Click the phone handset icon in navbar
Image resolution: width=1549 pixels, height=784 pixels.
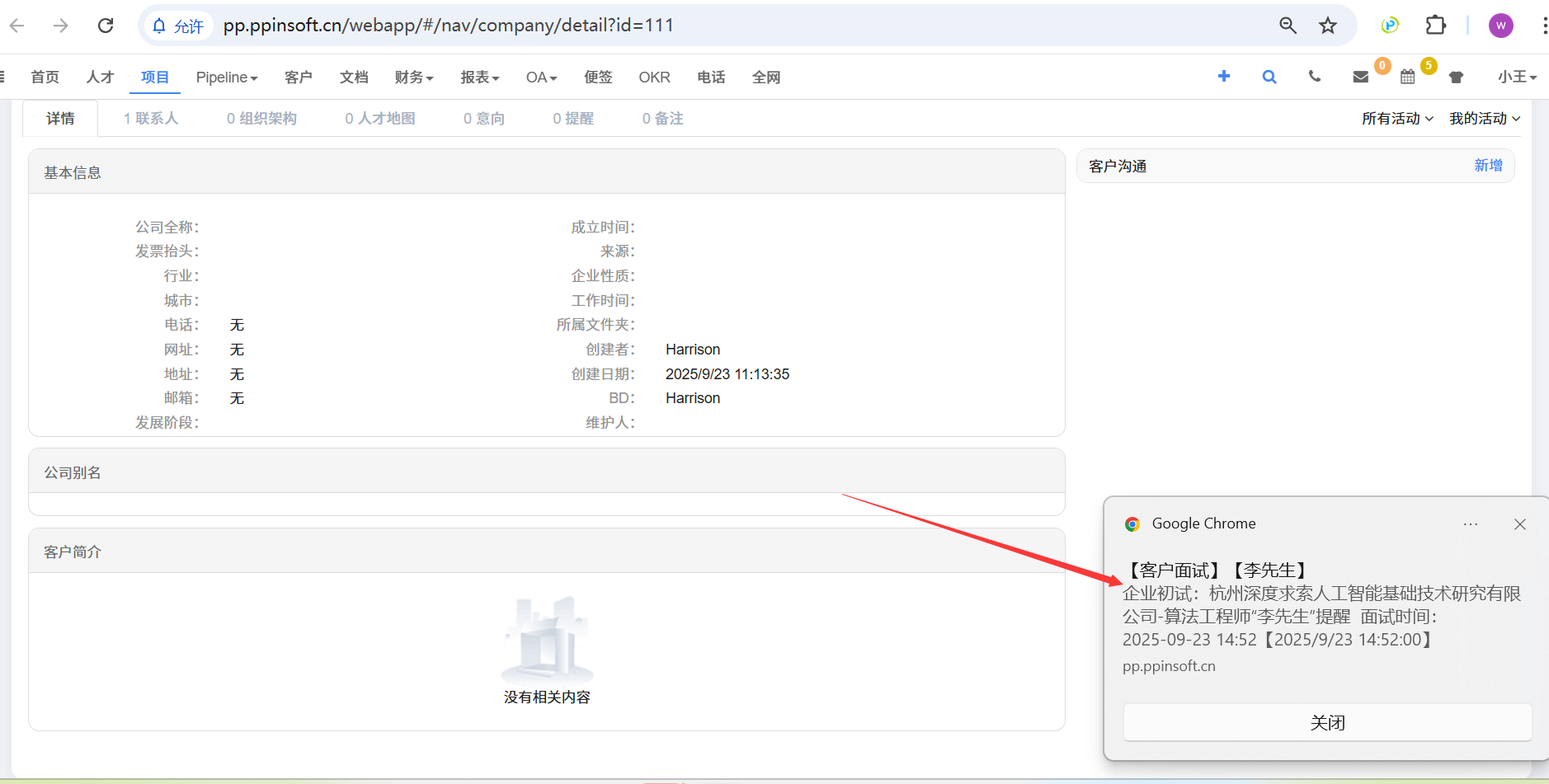point(1315,77)
